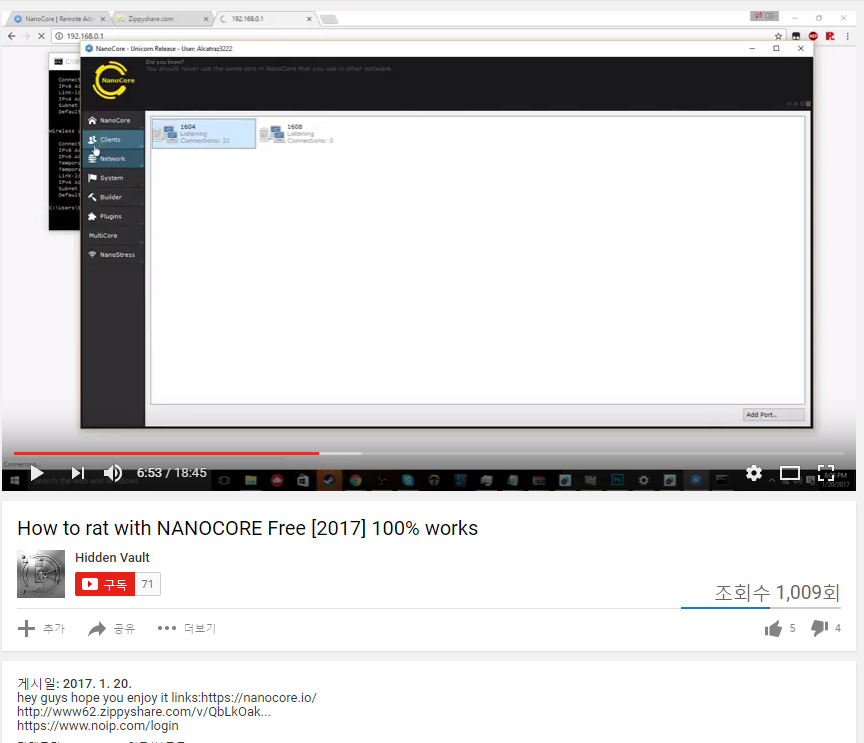864x743 pixels.
Task: Go back with browser back arrow
Action: 12,36
